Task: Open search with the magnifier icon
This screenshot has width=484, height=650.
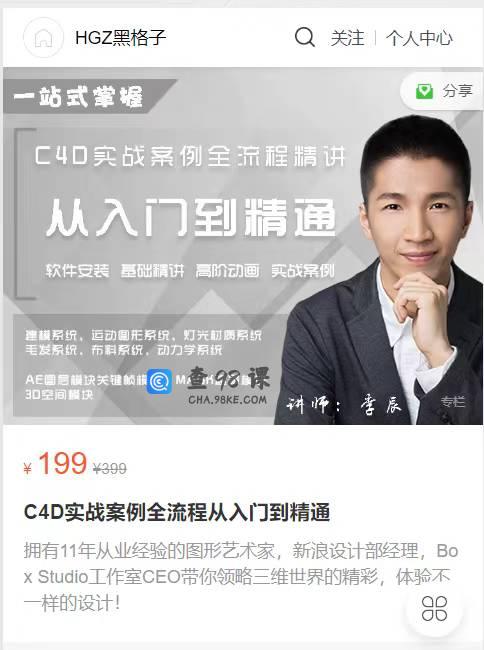Action: [x=305, y=37]
